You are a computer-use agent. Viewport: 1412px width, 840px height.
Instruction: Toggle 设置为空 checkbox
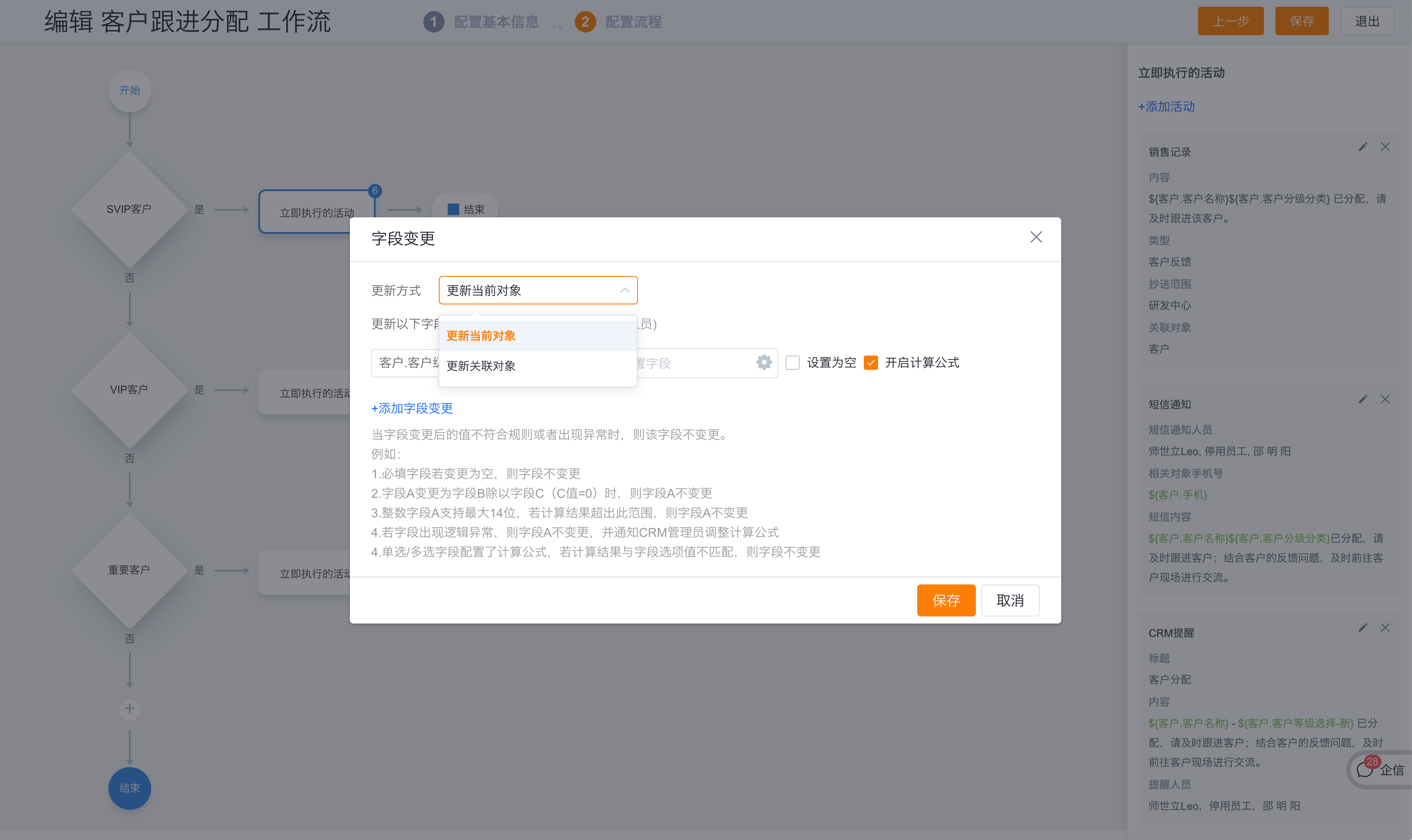793,362
